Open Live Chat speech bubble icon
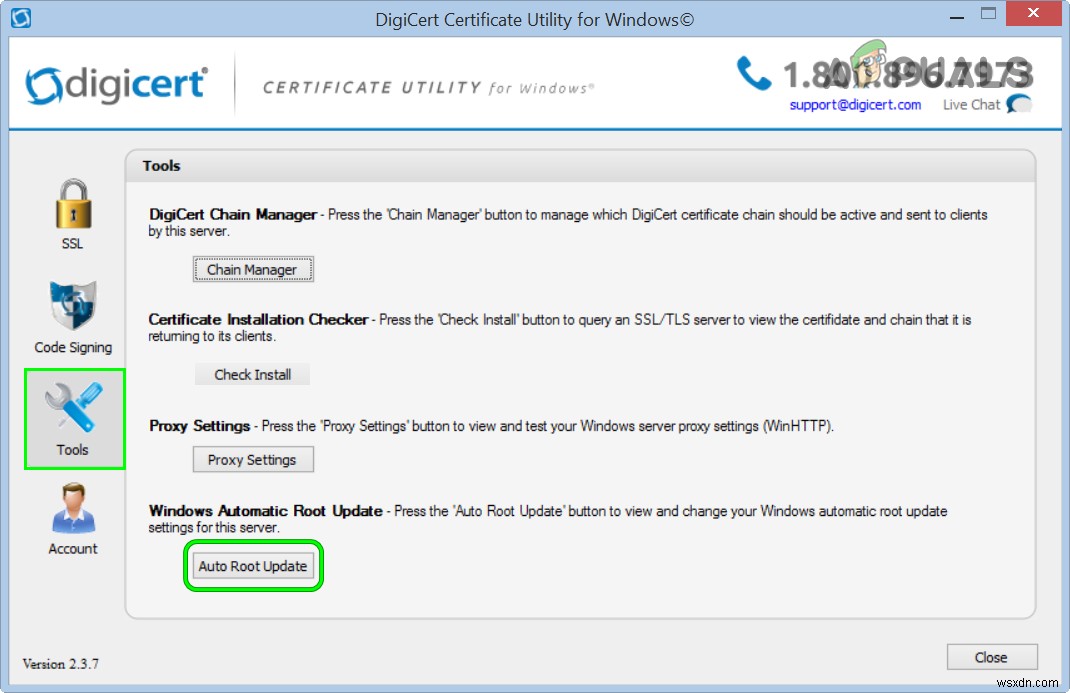This screenshot has height=693, width=1070. [1020, 104]
